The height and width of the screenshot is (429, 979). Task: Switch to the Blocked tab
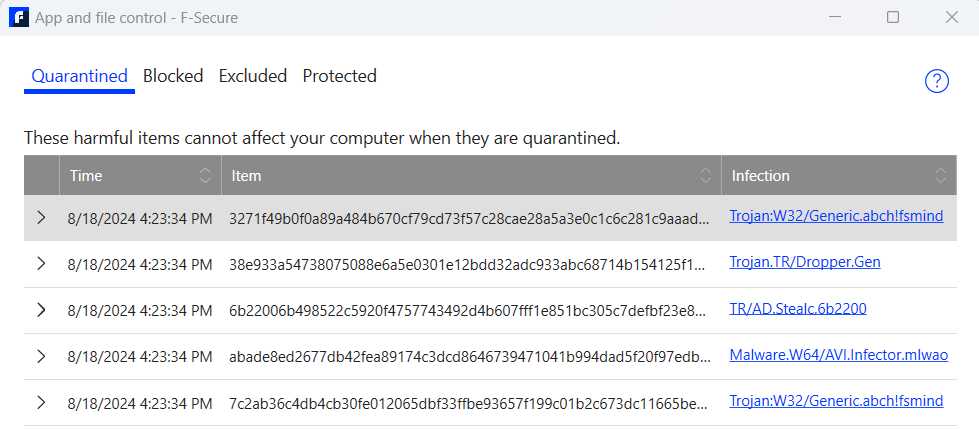[x=173, y=76]
